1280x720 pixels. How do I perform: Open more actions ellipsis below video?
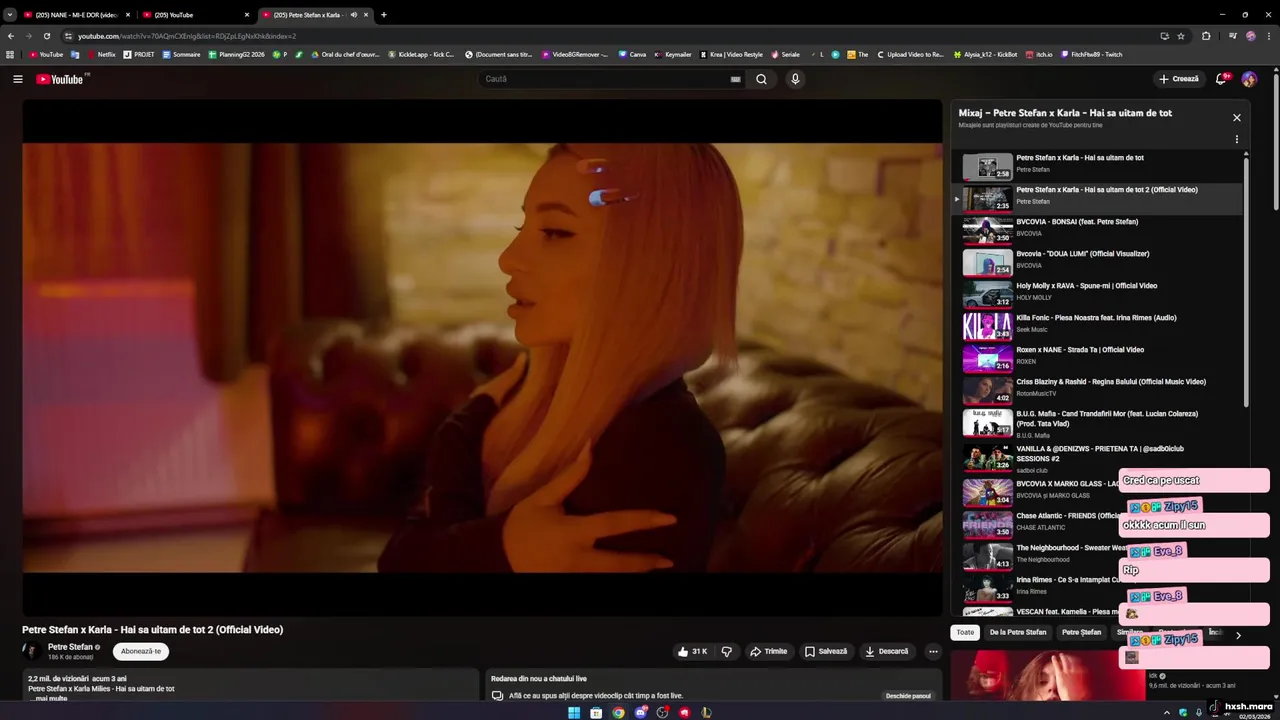click(x=932, y=651)
